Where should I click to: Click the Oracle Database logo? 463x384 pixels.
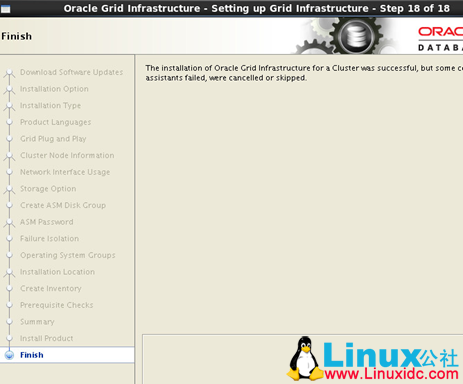pyautogui.click(x=440, y=39)
